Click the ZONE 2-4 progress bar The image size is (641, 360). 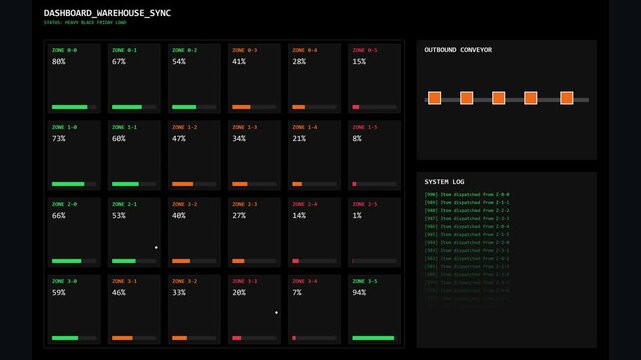tap(314, 261)
